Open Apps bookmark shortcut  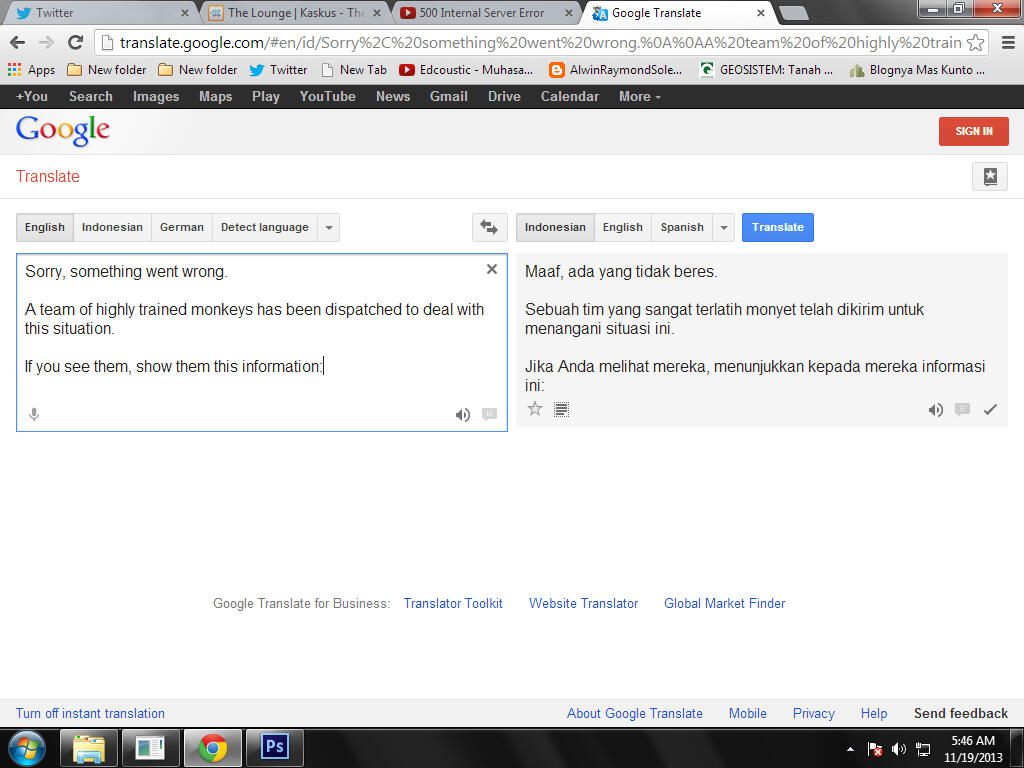(31, 69)
